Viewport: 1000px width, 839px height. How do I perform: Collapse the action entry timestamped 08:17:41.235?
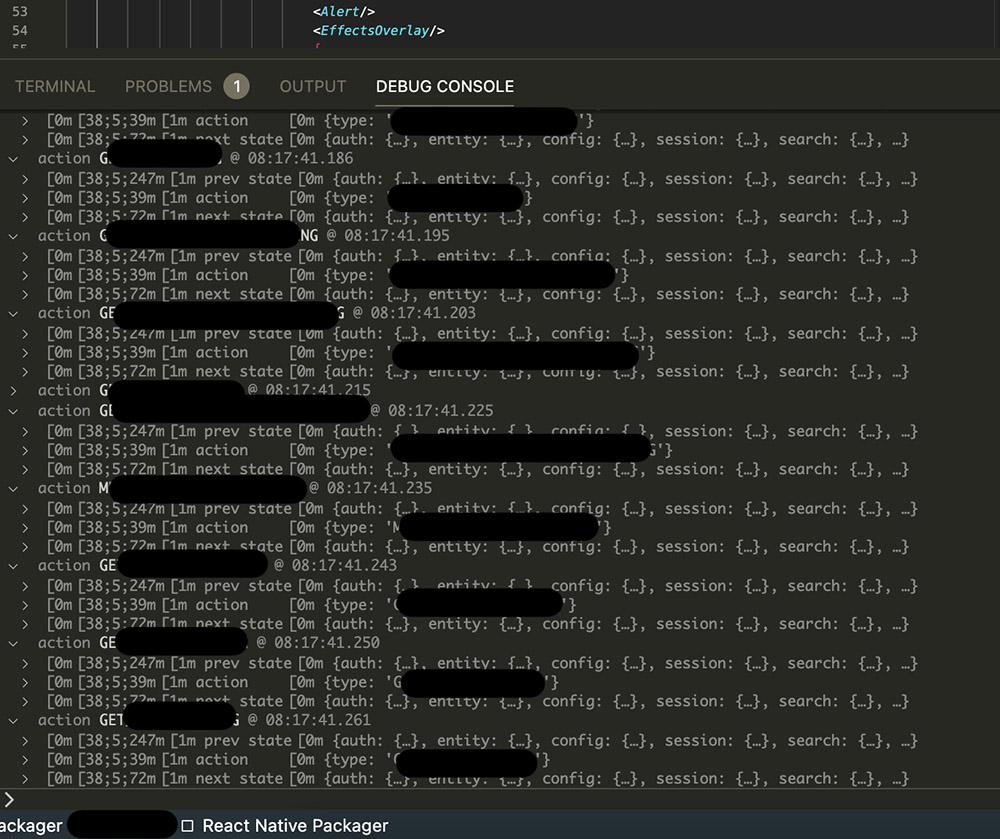(x=13, y=488)
